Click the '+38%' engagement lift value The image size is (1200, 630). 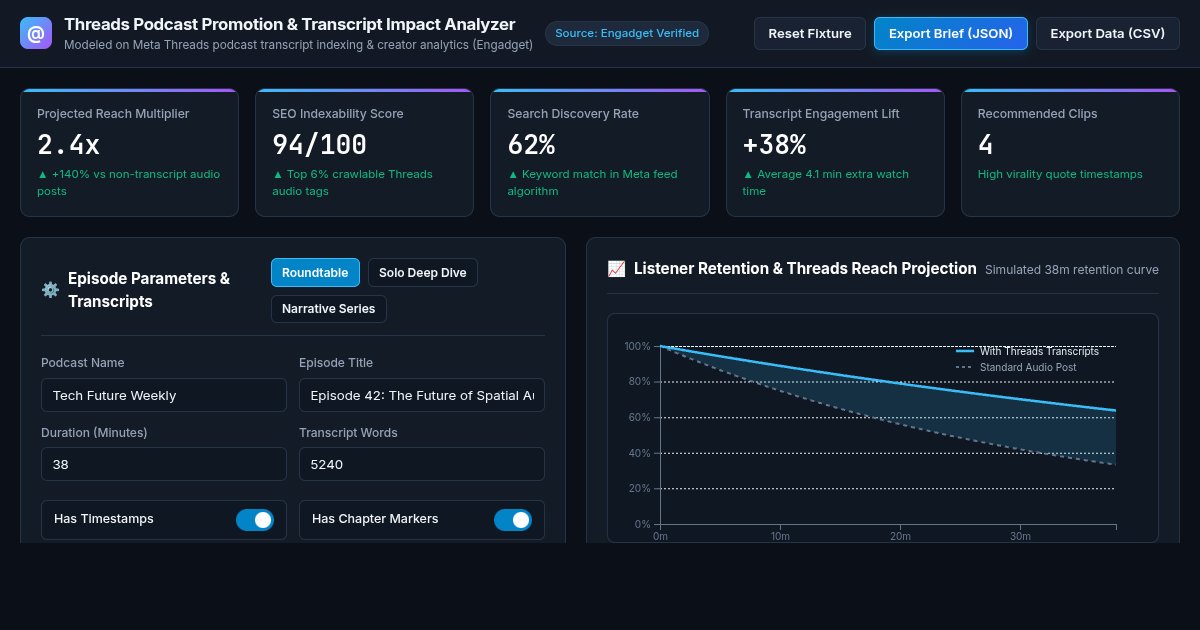(x=774, y=145)
